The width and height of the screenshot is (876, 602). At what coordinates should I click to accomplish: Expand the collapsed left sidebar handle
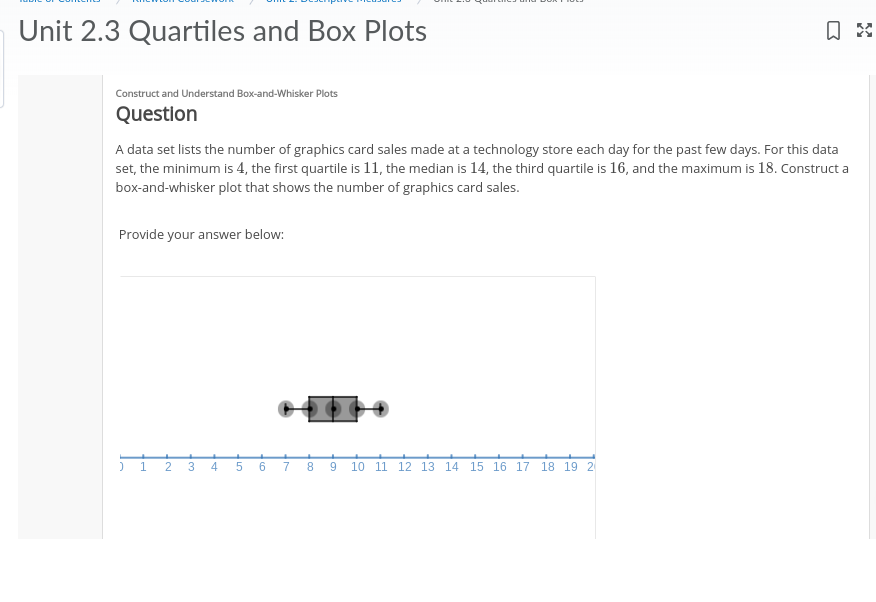tap(3, 69)
